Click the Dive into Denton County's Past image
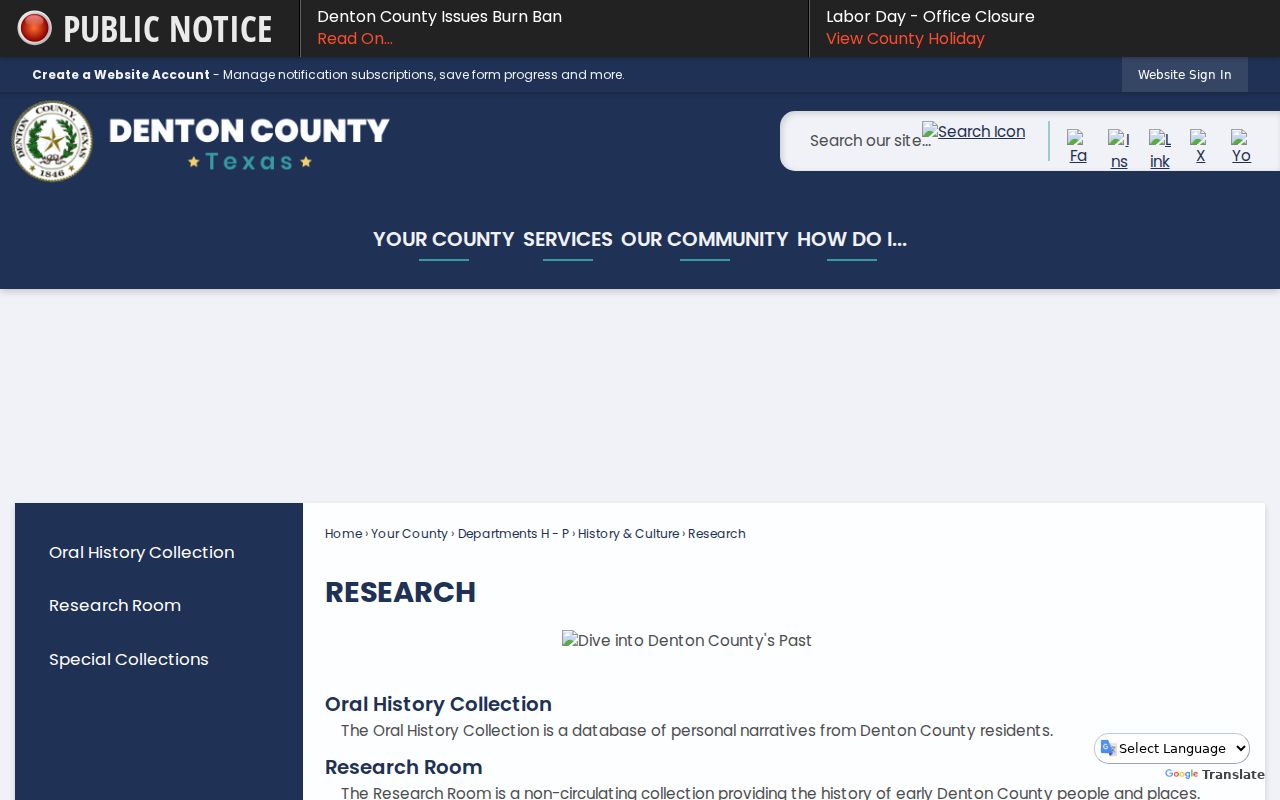Viewport: 1280px width, 800px height. [687, 641]
